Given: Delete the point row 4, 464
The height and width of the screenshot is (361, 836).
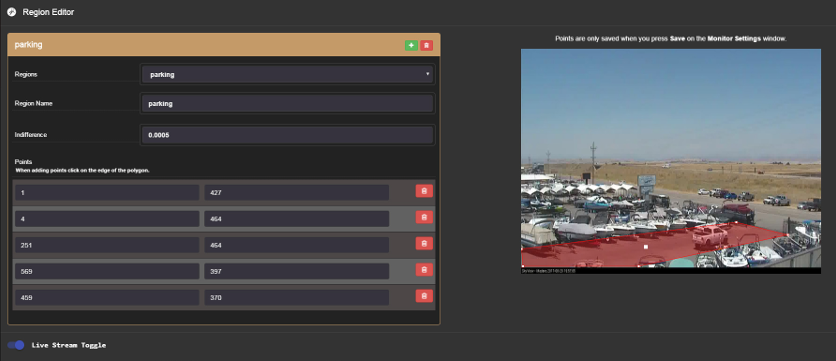Looking at the screenshot, I should click(424, 218).
